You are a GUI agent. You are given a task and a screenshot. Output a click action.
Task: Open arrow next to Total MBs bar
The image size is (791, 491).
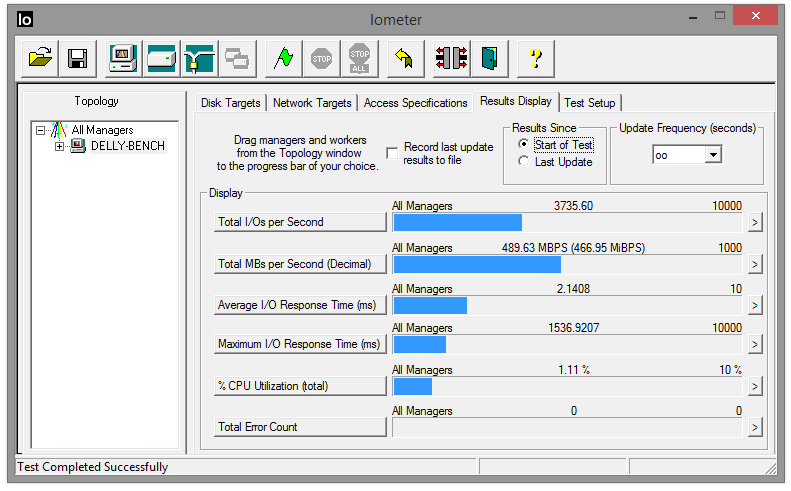point(755,264)
